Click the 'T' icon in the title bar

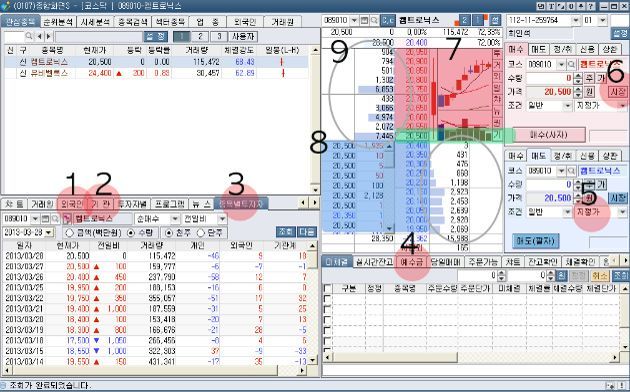[x=551, y=6]
